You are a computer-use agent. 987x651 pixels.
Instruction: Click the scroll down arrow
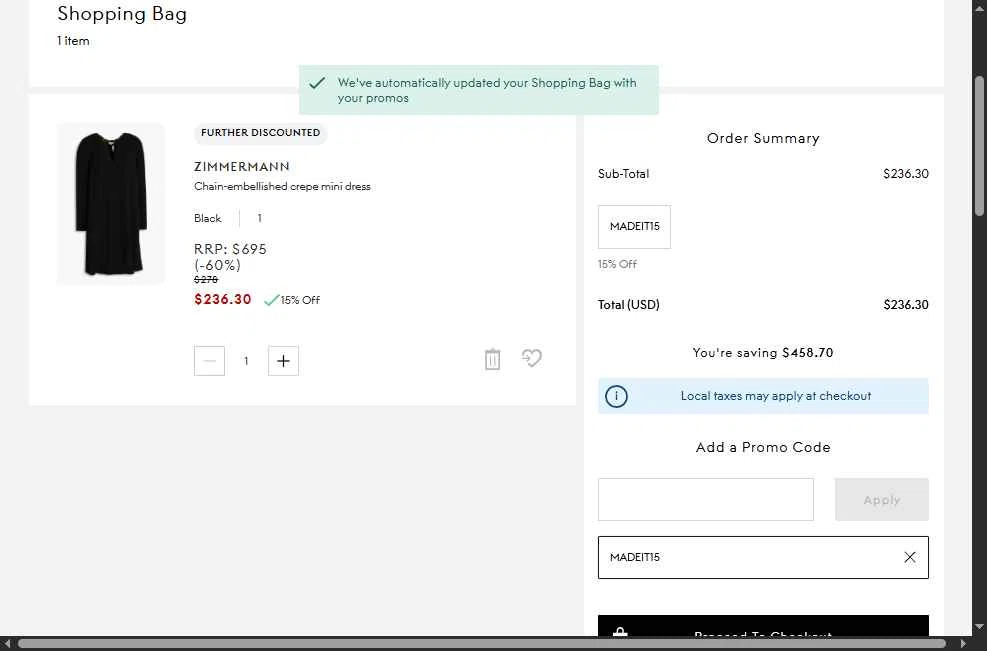pos(979,626)
